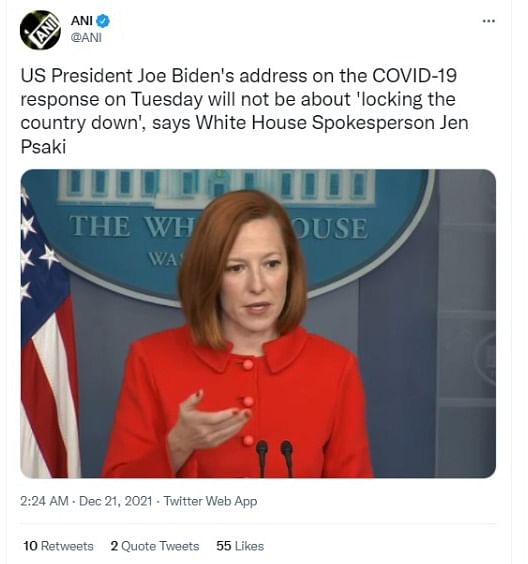Open the press briefing photo

(258, 323)
